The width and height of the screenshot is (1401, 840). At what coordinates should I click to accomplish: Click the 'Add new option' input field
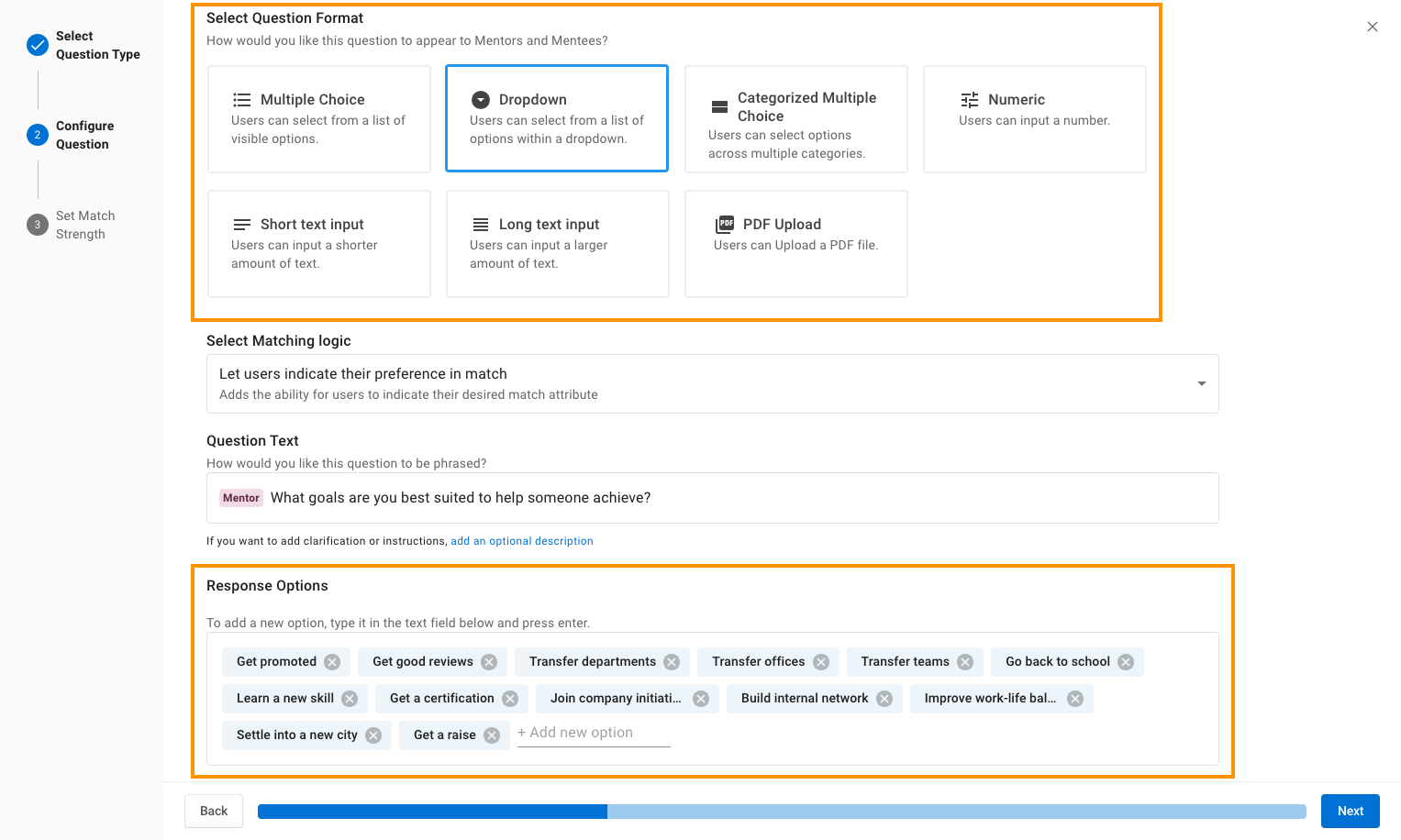pos(594,733)
